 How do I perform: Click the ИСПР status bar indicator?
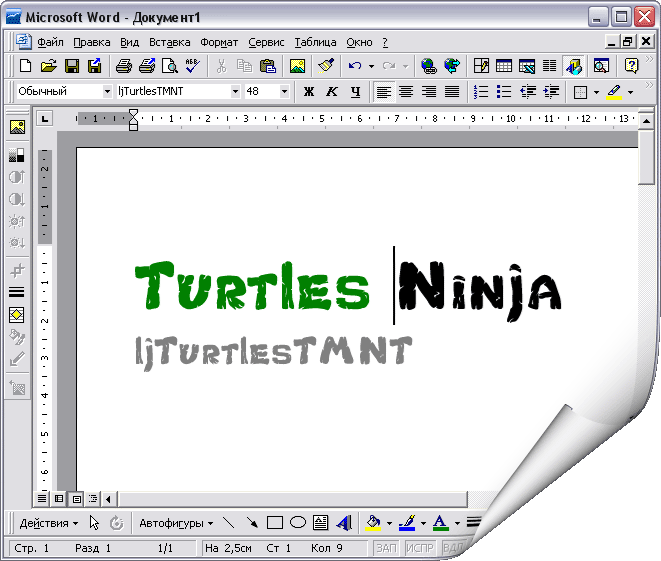(x=420, y=548)
